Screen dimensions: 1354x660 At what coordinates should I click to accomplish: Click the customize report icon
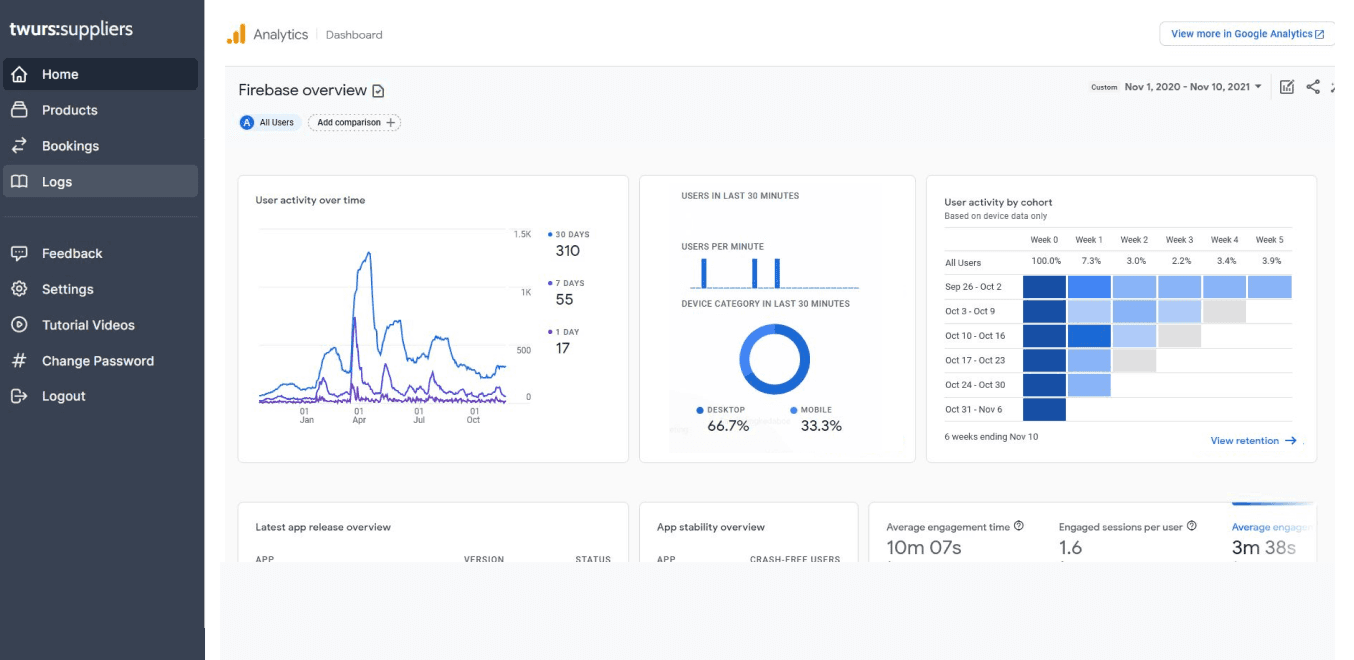pos(1287,87)
